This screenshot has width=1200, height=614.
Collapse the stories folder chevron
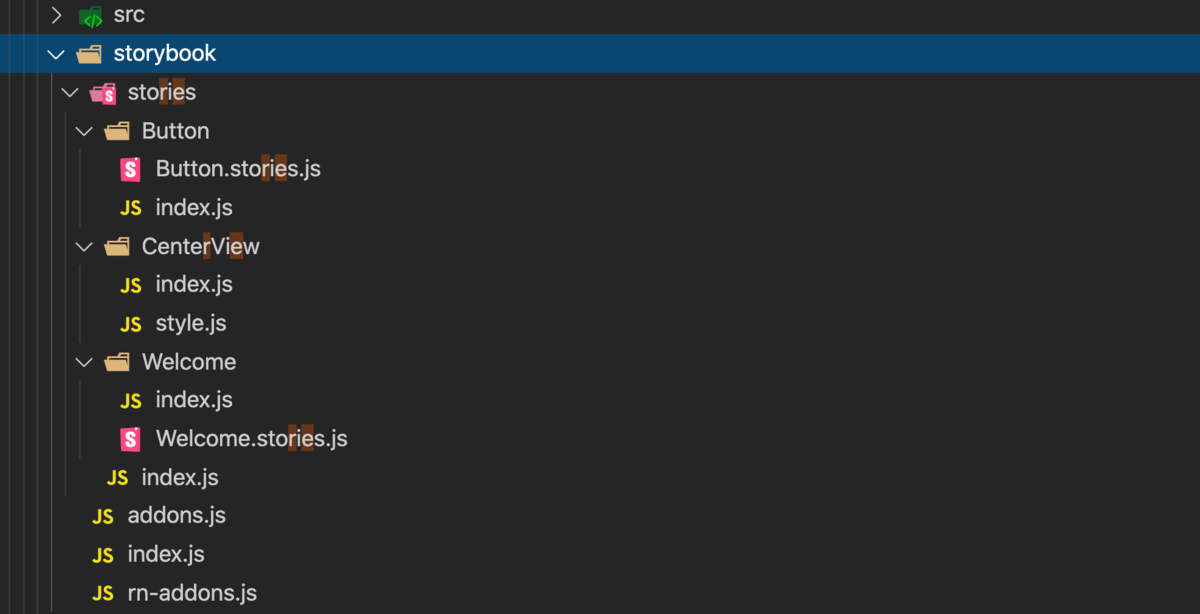tap(69, 93)
